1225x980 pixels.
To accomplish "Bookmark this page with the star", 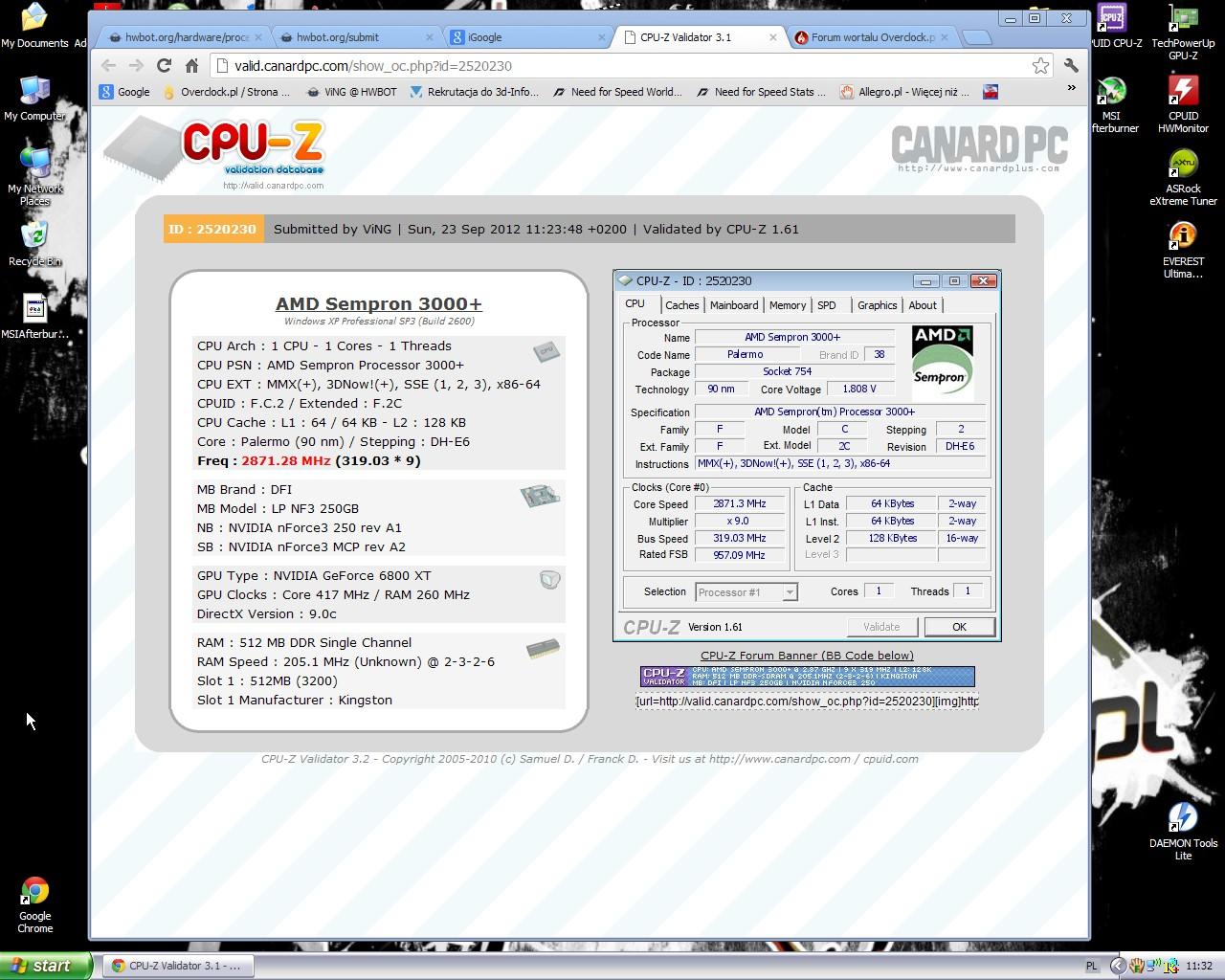I will click(1040, 65).
